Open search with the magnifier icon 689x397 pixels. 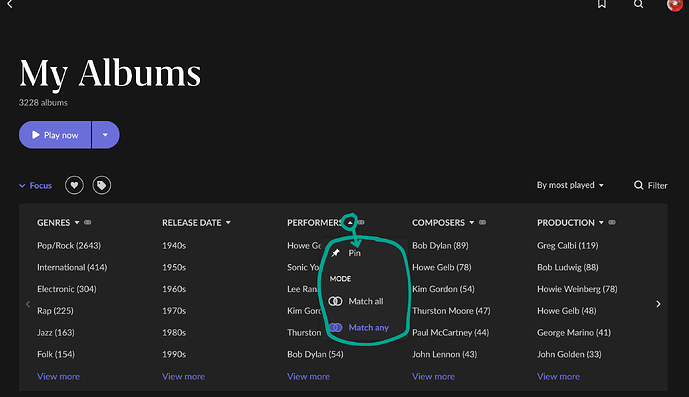[638, 4]
